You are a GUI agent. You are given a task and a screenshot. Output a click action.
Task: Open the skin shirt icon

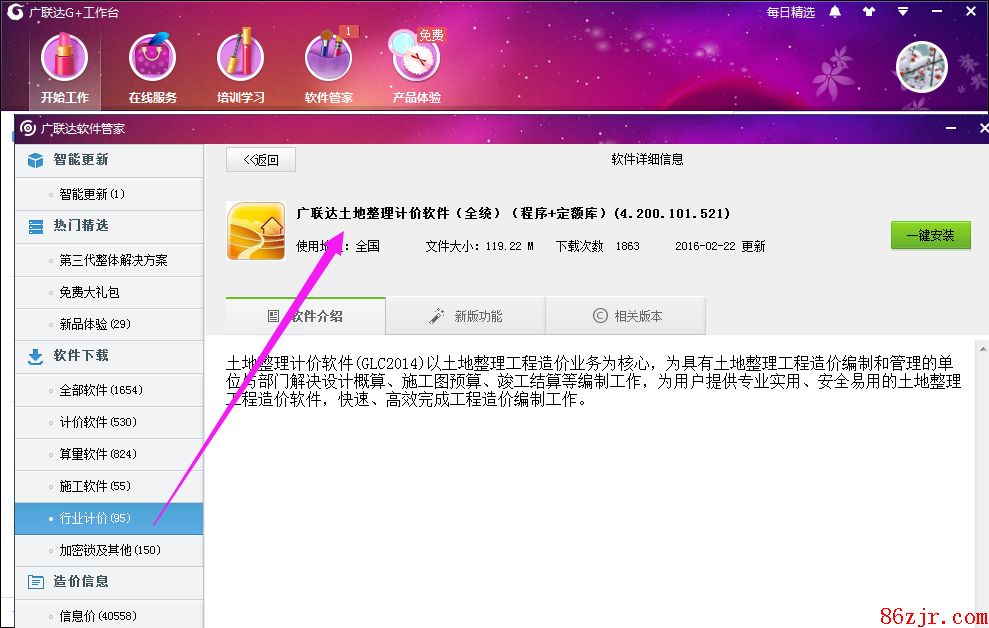coord(868,12)
